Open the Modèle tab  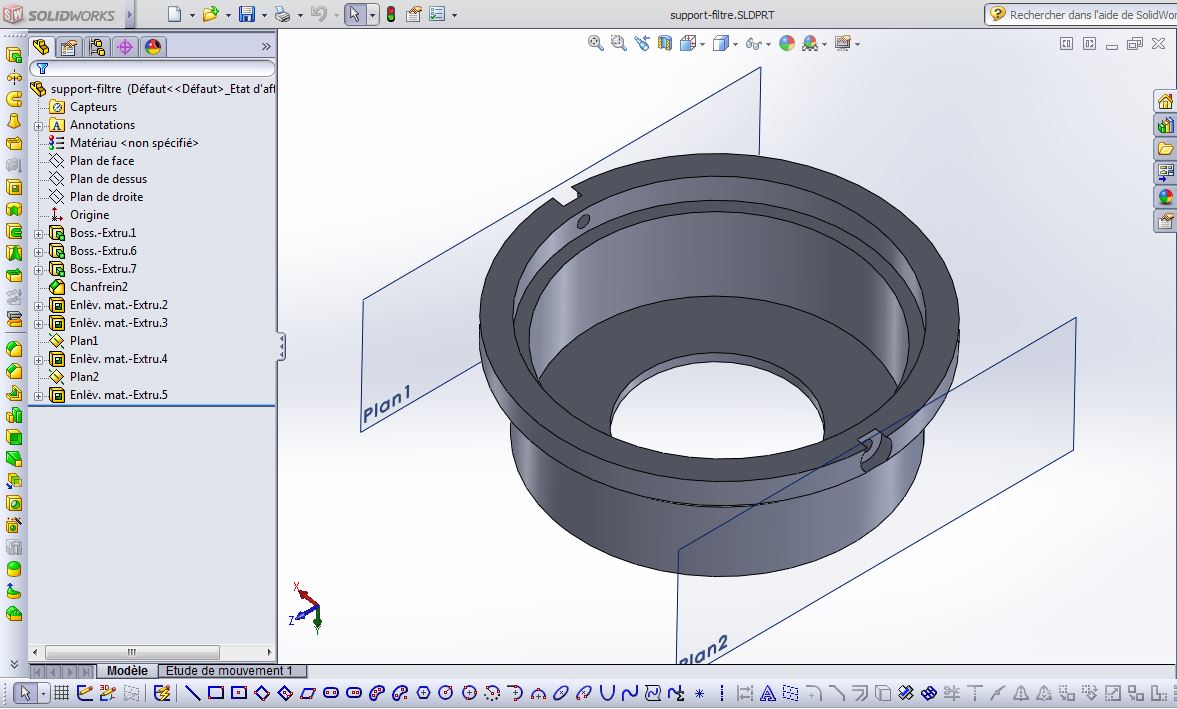tap(127, 671)
